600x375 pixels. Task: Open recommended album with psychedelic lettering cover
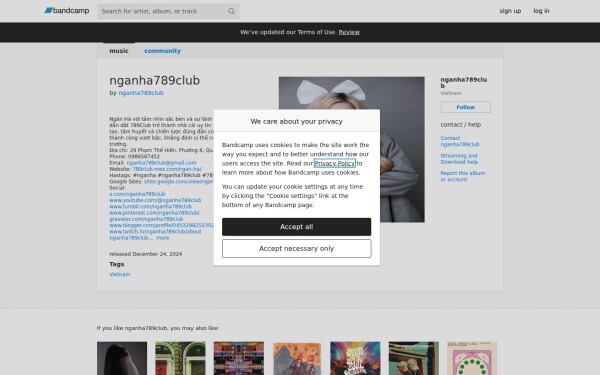click(355, 358)
